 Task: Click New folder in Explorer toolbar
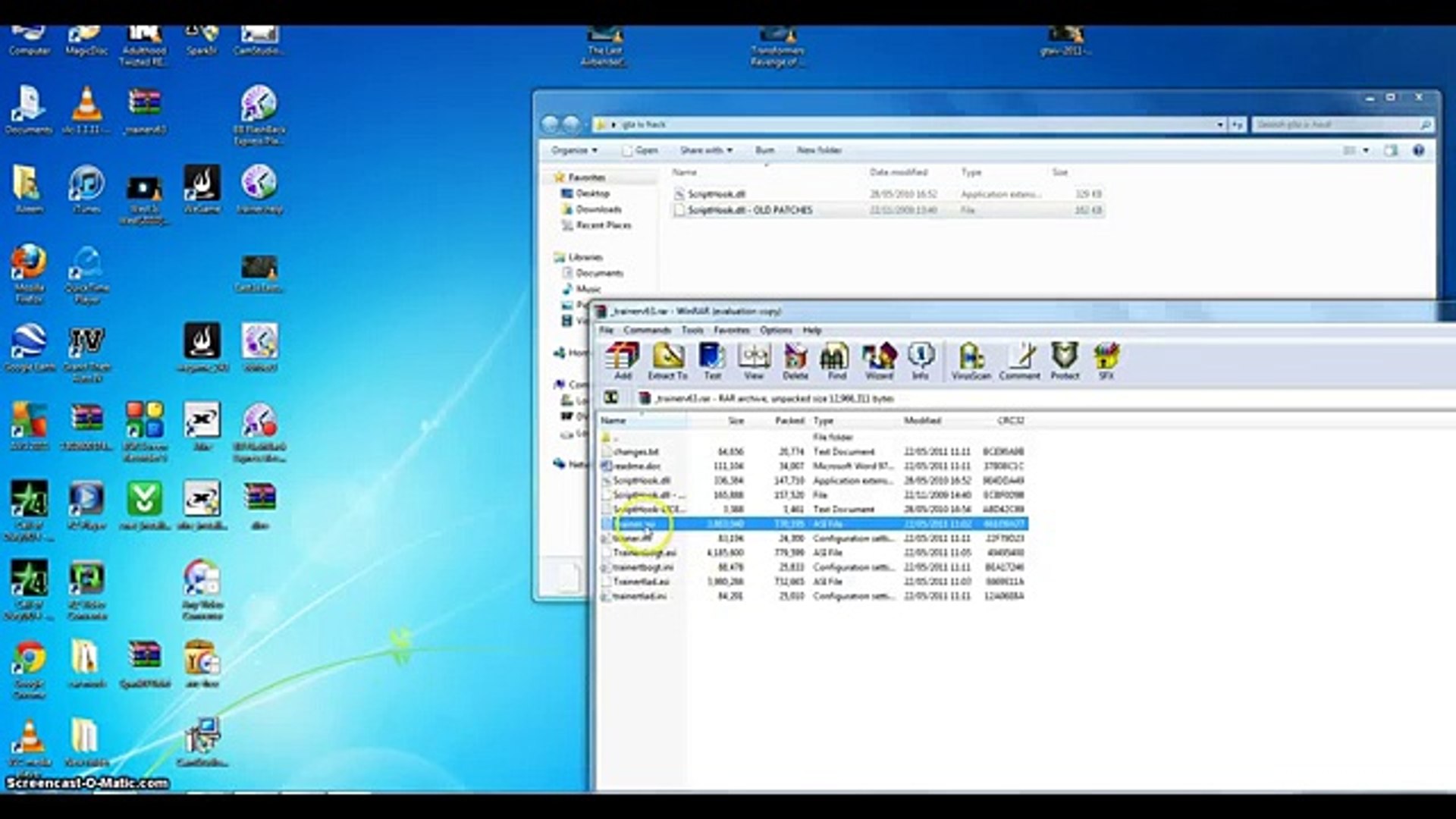tap(819, 150)
